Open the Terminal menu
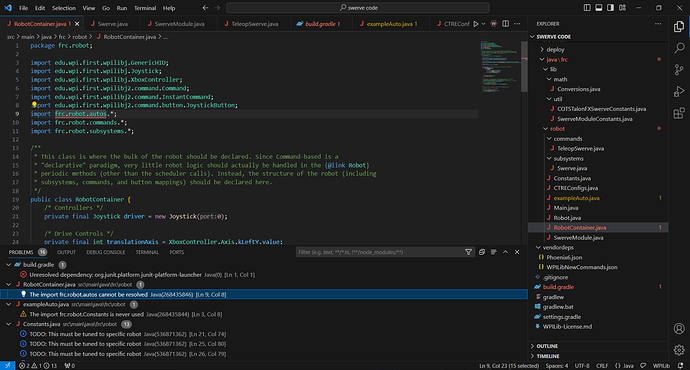This screenshot has height=370, width=690. (x=145, y=8)
